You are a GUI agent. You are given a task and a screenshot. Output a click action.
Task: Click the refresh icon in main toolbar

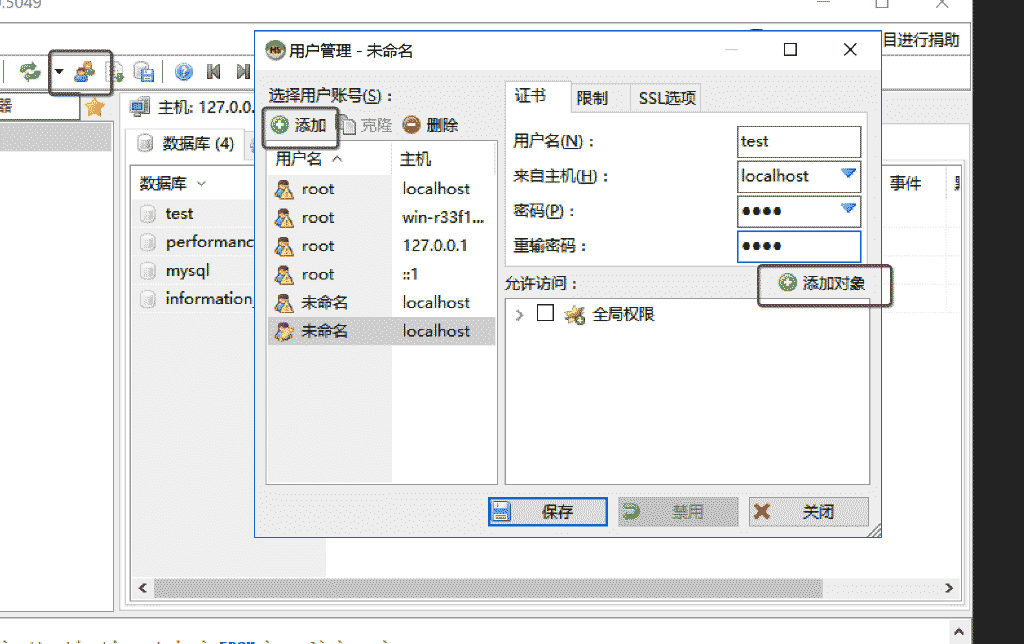30,71
